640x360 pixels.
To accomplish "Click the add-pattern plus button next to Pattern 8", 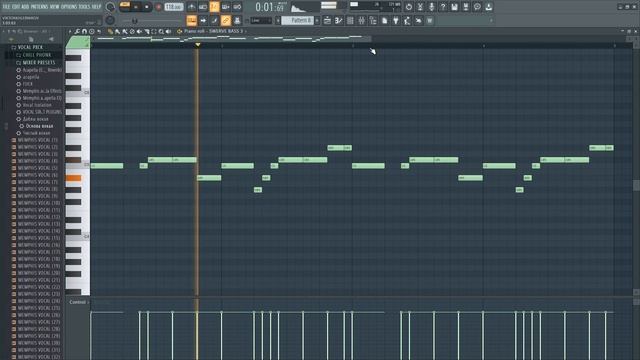I will click(317, 20).
